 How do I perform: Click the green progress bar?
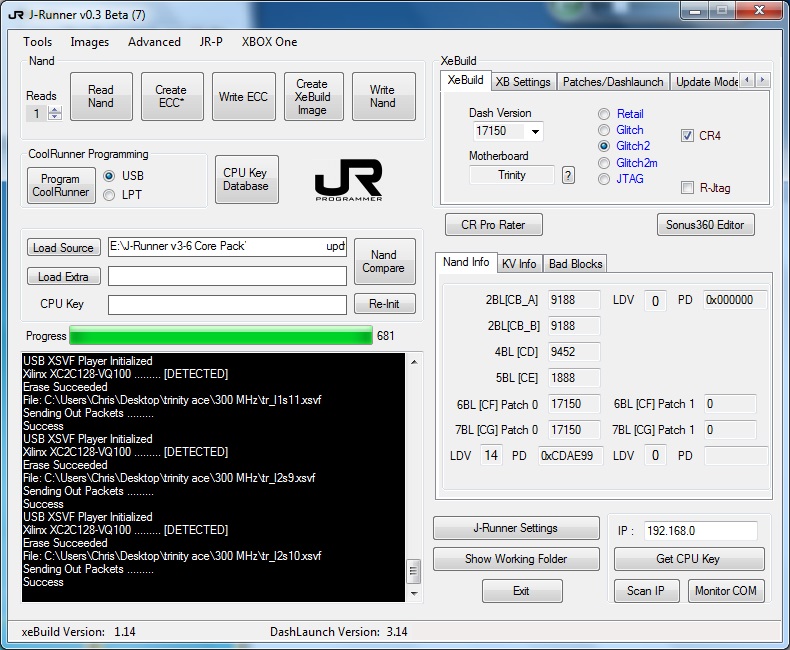220,336
